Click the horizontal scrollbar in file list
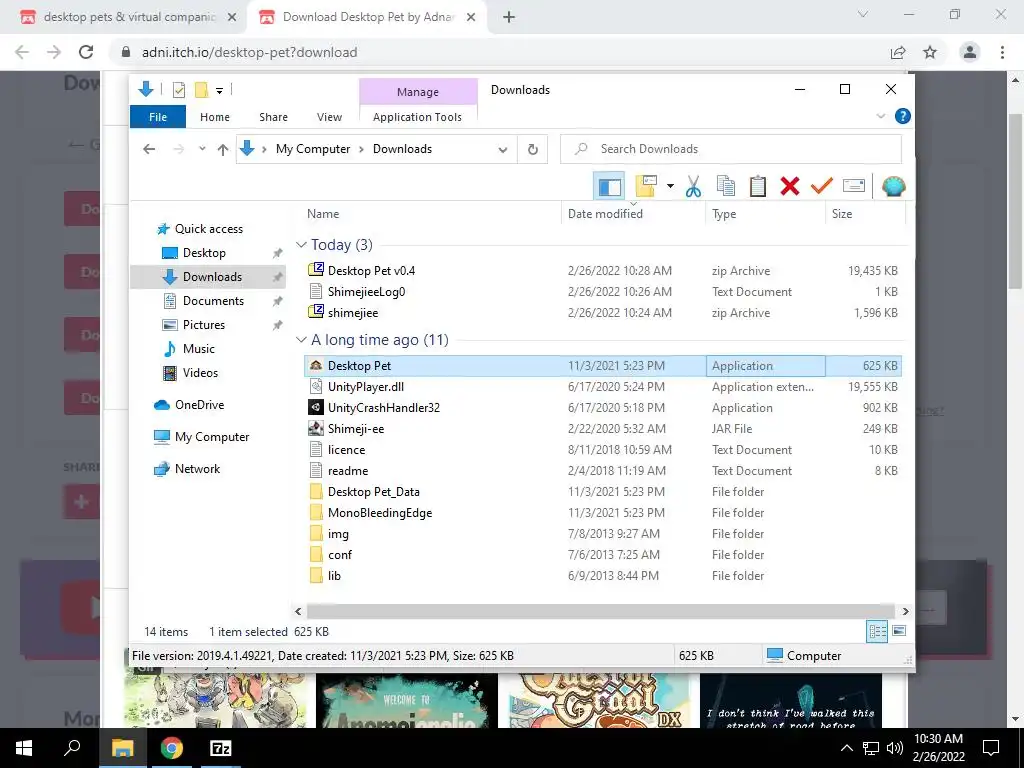 (600, 611)
